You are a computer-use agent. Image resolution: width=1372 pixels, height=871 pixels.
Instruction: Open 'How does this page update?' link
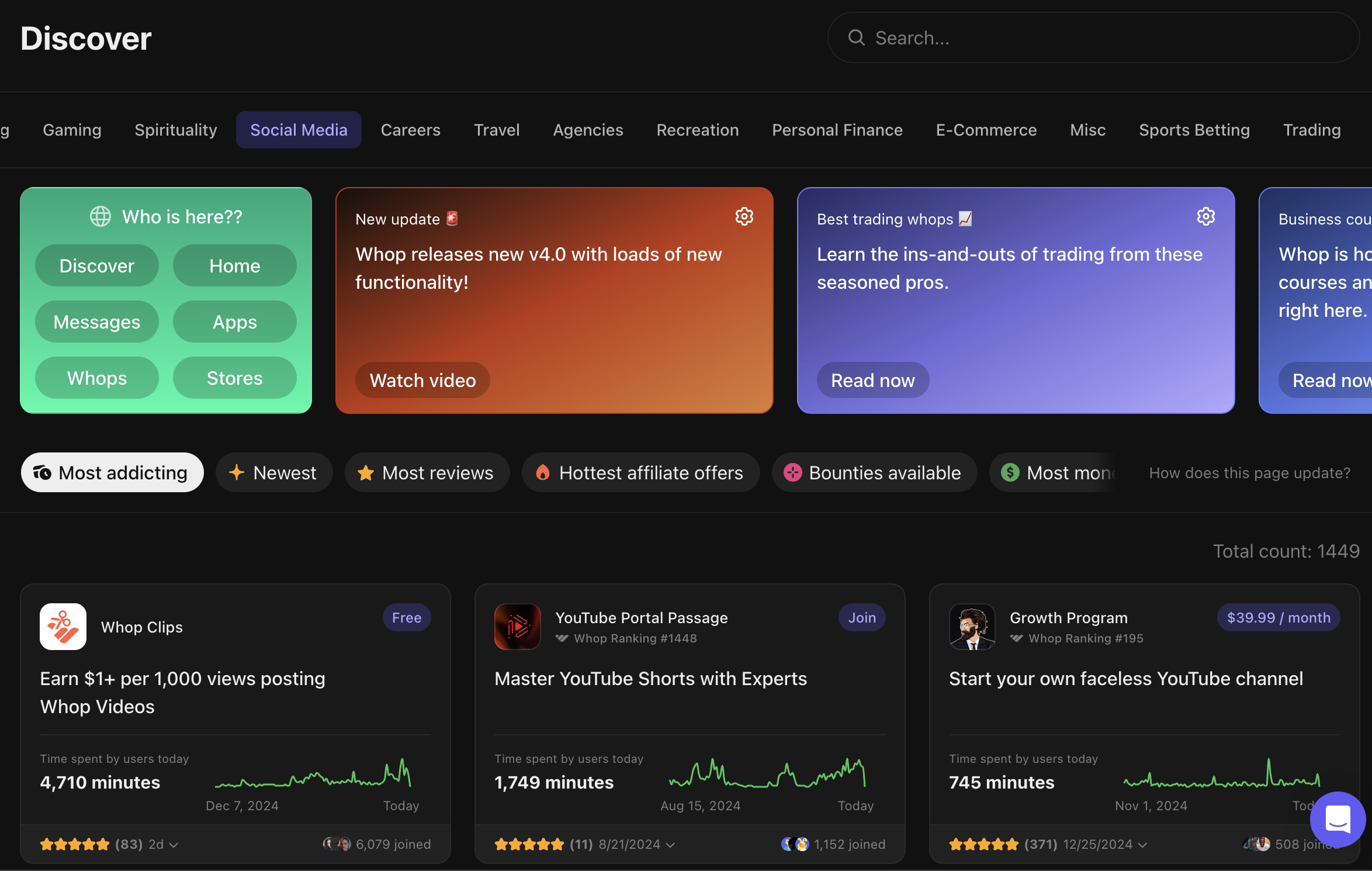[x=1249, y=472]
